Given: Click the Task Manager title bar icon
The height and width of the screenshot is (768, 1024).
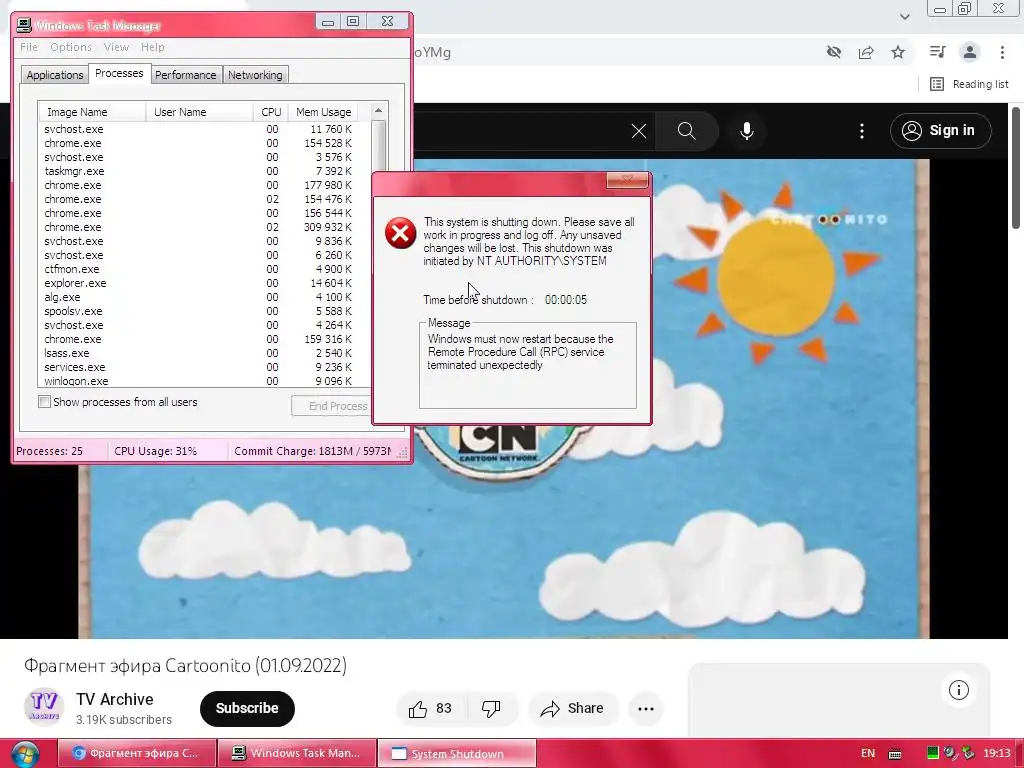Looking at the screenshot, I should point(24,25).
